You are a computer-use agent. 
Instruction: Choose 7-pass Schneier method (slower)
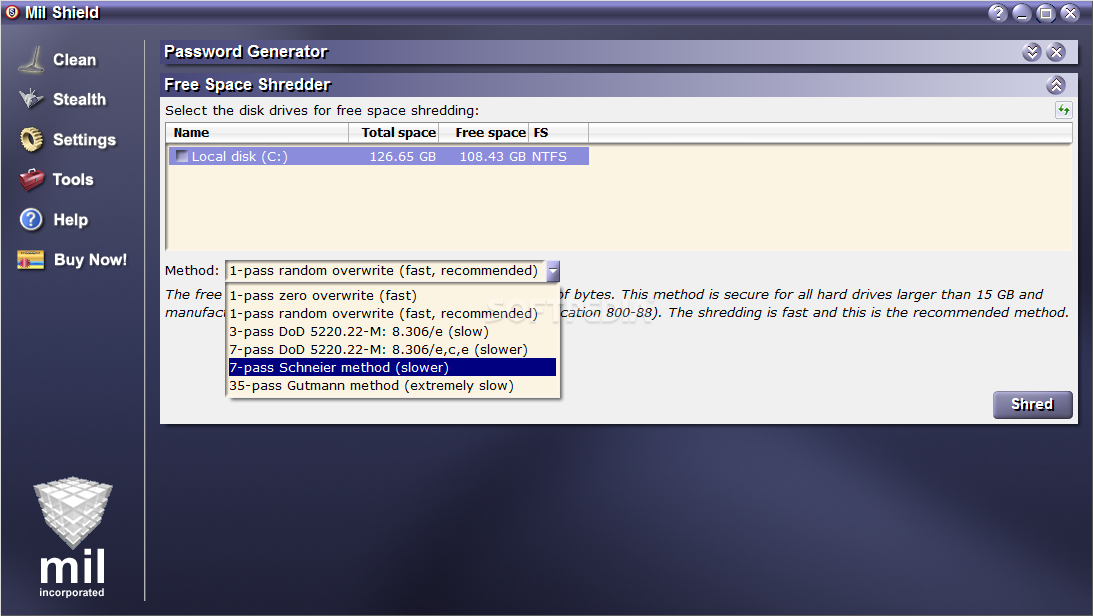coord(392,367)
